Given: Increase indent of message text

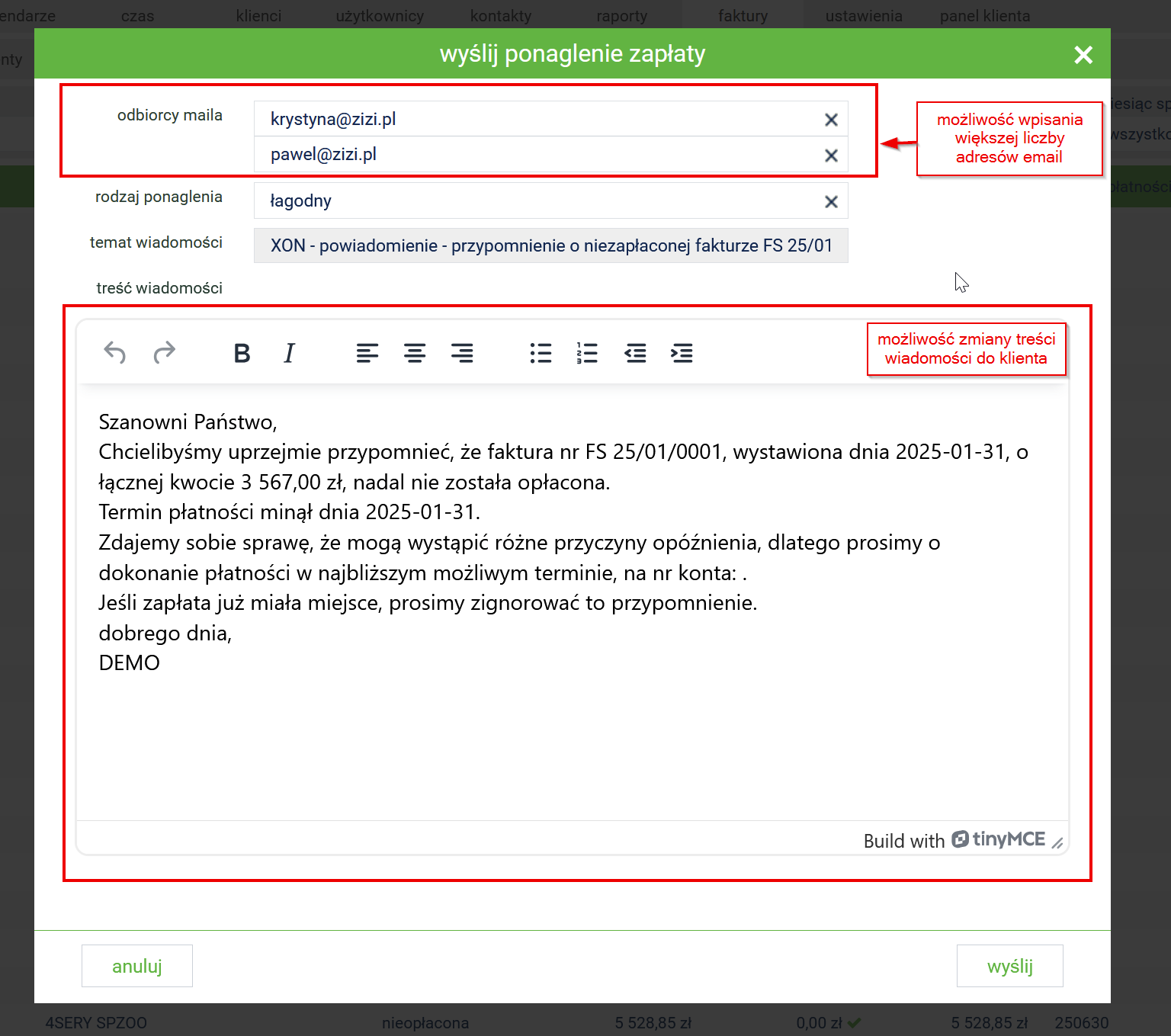Looking at the screenshot, I should (682, 353).
